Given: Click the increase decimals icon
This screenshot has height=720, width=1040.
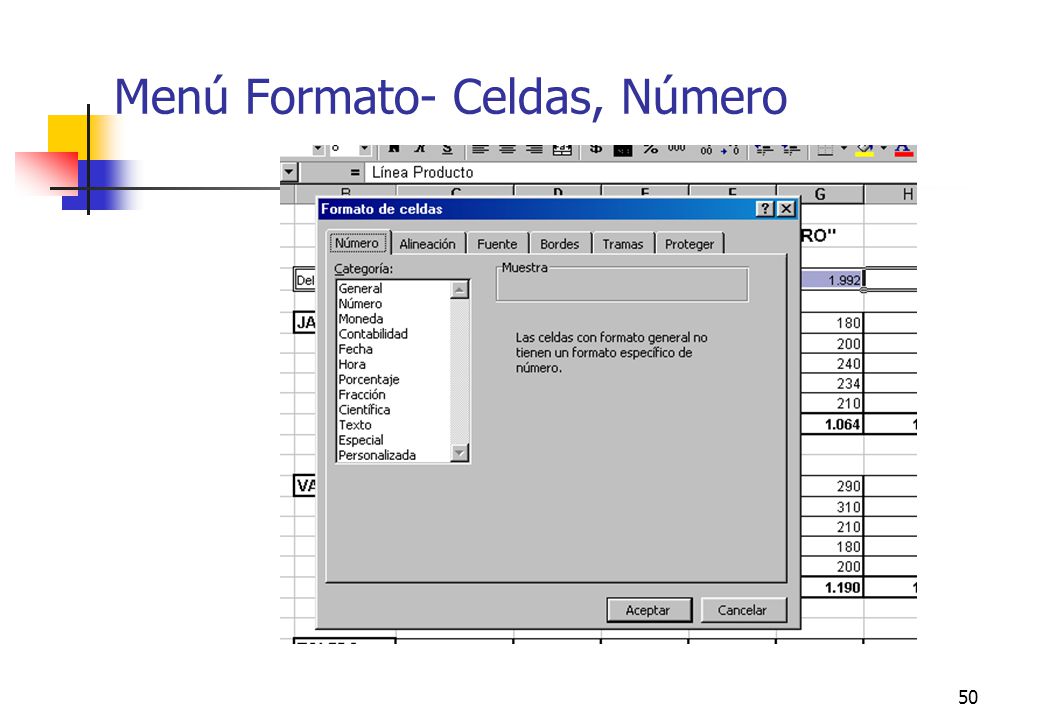Looking at the screenshot, I should [706, 150].
